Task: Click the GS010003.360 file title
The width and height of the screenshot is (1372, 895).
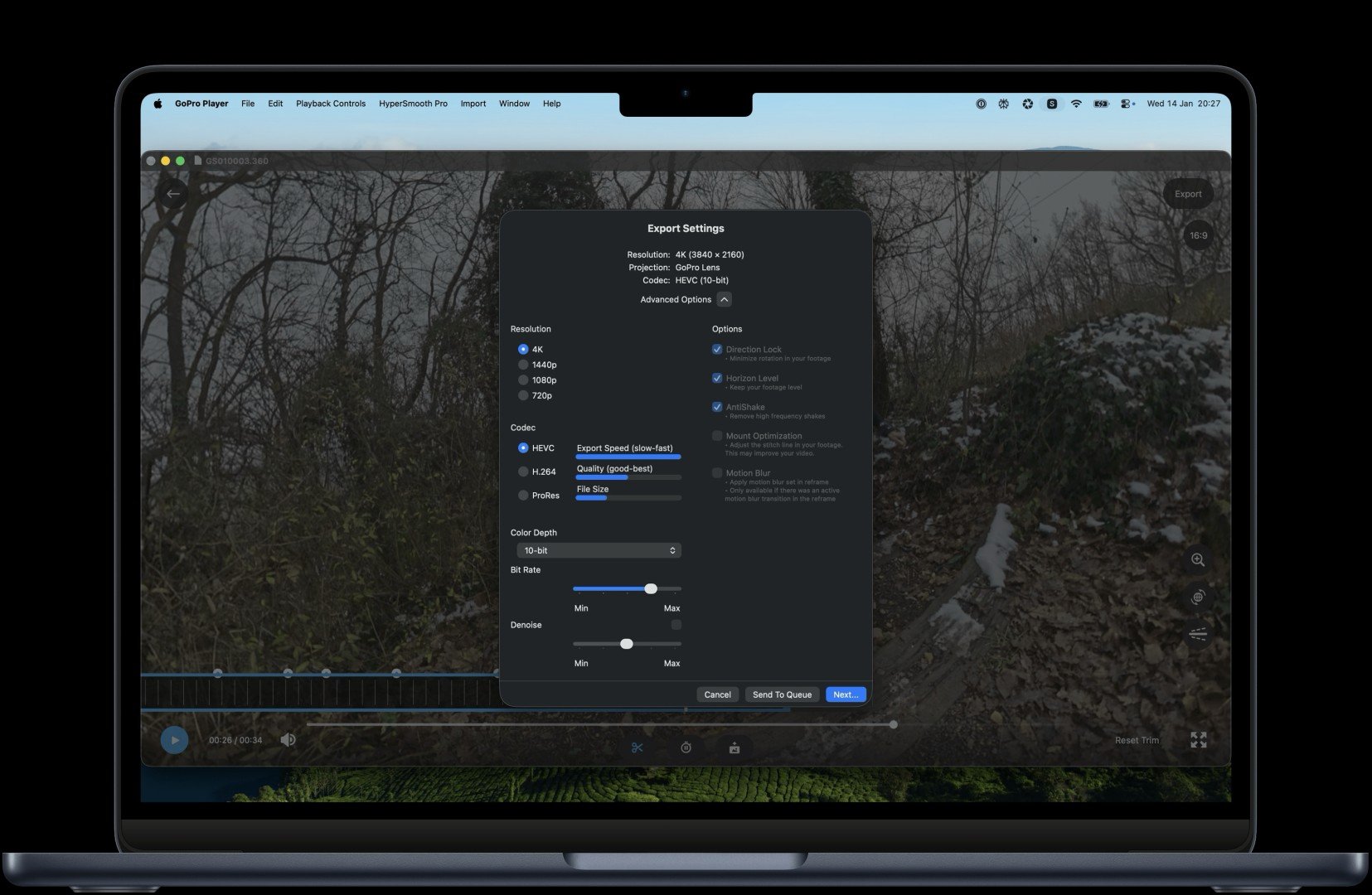Action: (x=237, y=161)
